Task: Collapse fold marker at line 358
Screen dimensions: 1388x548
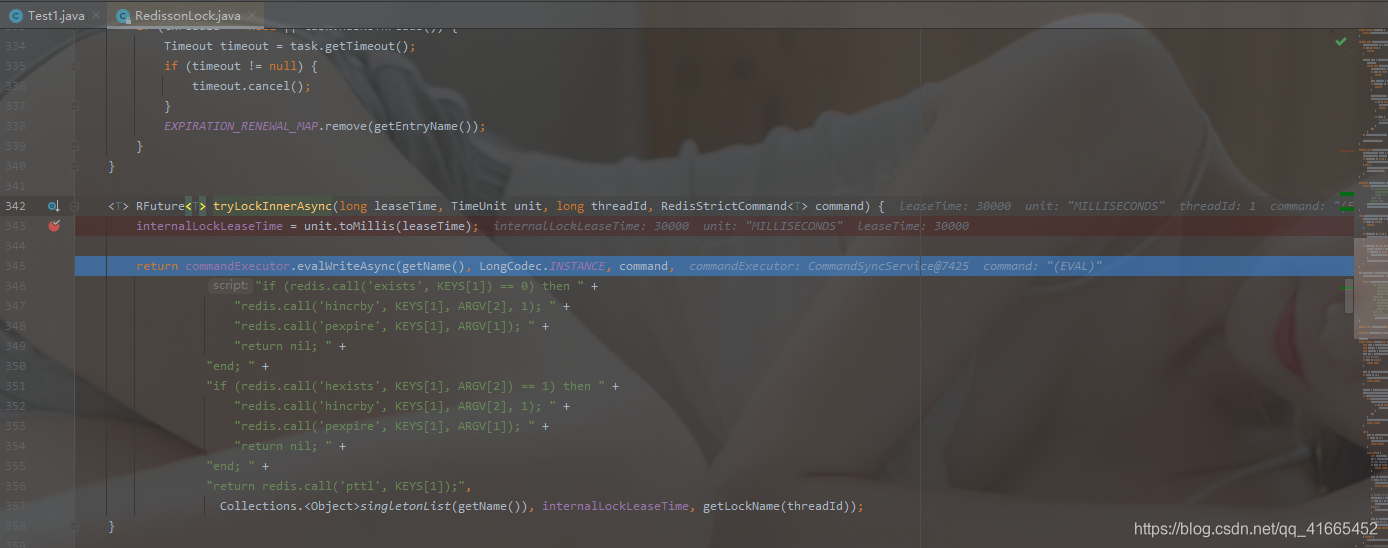Action: coord(75,526)
